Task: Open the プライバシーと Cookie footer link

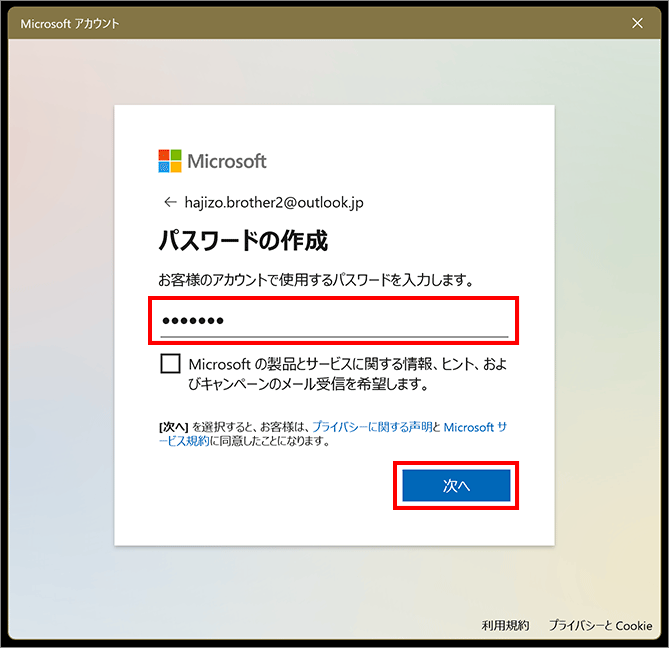Action: pos(600,625)
